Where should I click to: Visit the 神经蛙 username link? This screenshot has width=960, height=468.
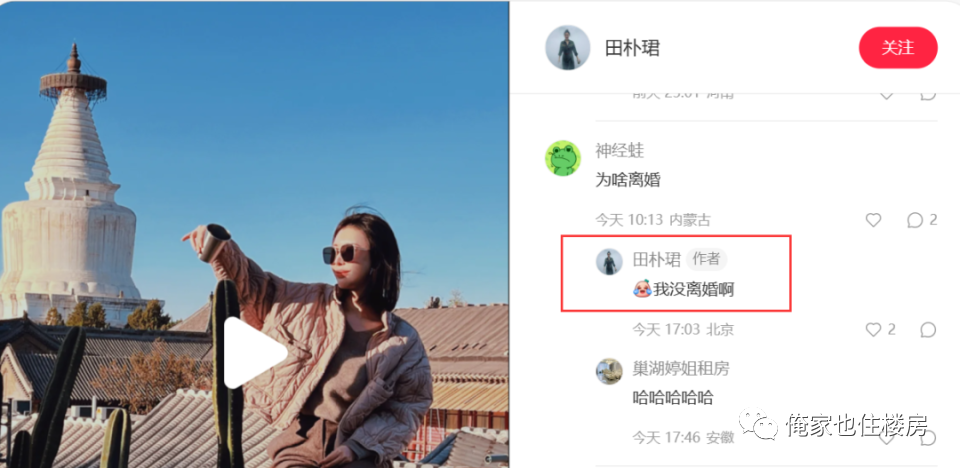[x=620, y=150]
